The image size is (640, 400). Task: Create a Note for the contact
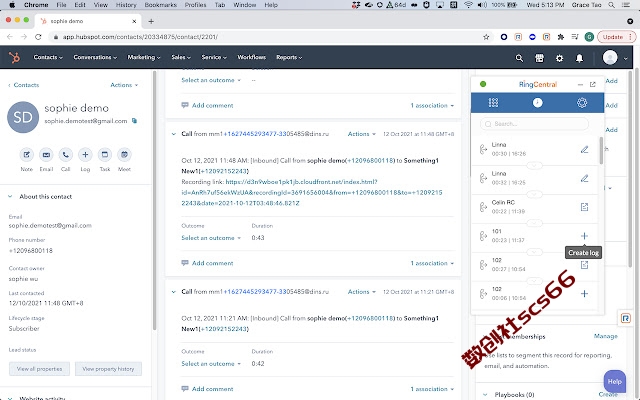coord(27,155)
